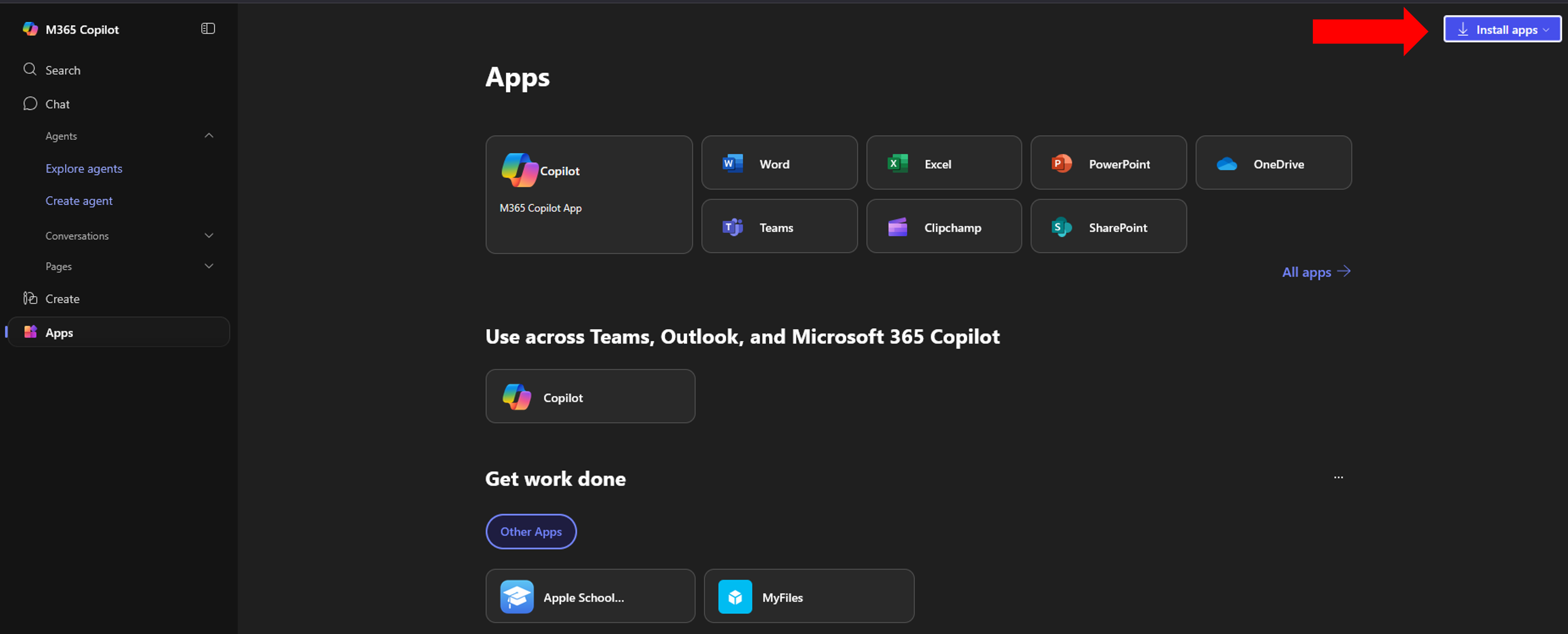Follow the All apps link
The height and width of the screenshot is (634, 1568).
click(1316, 272)
